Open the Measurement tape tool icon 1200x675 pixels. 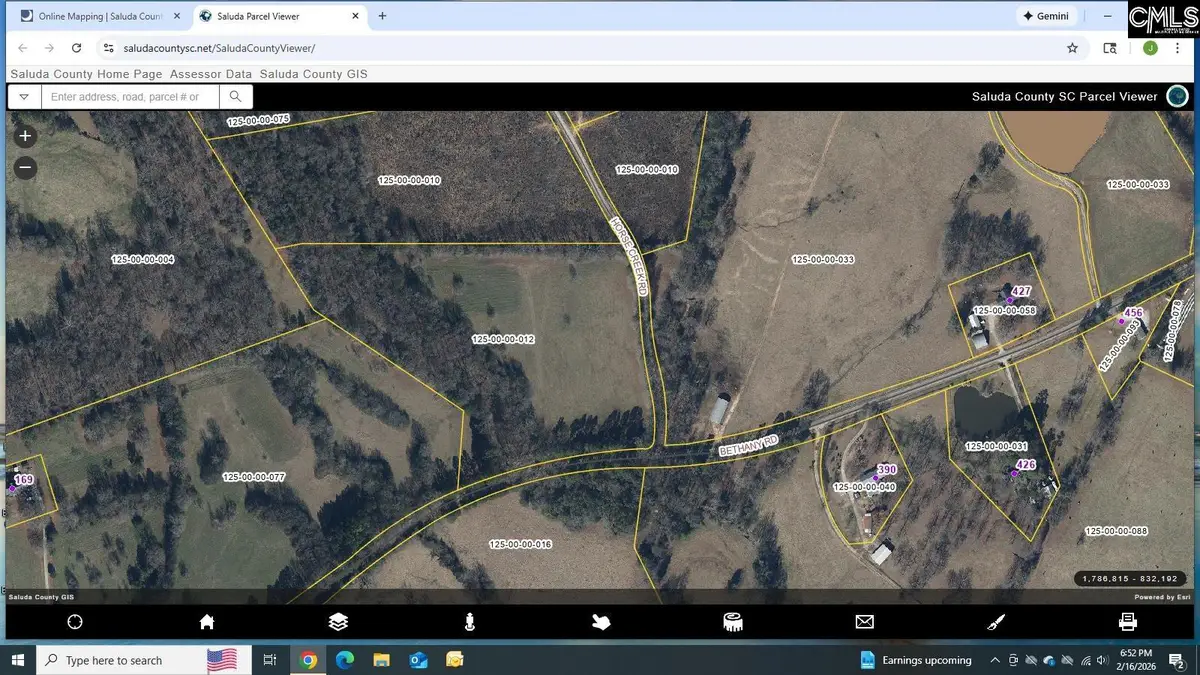(732, 622)
